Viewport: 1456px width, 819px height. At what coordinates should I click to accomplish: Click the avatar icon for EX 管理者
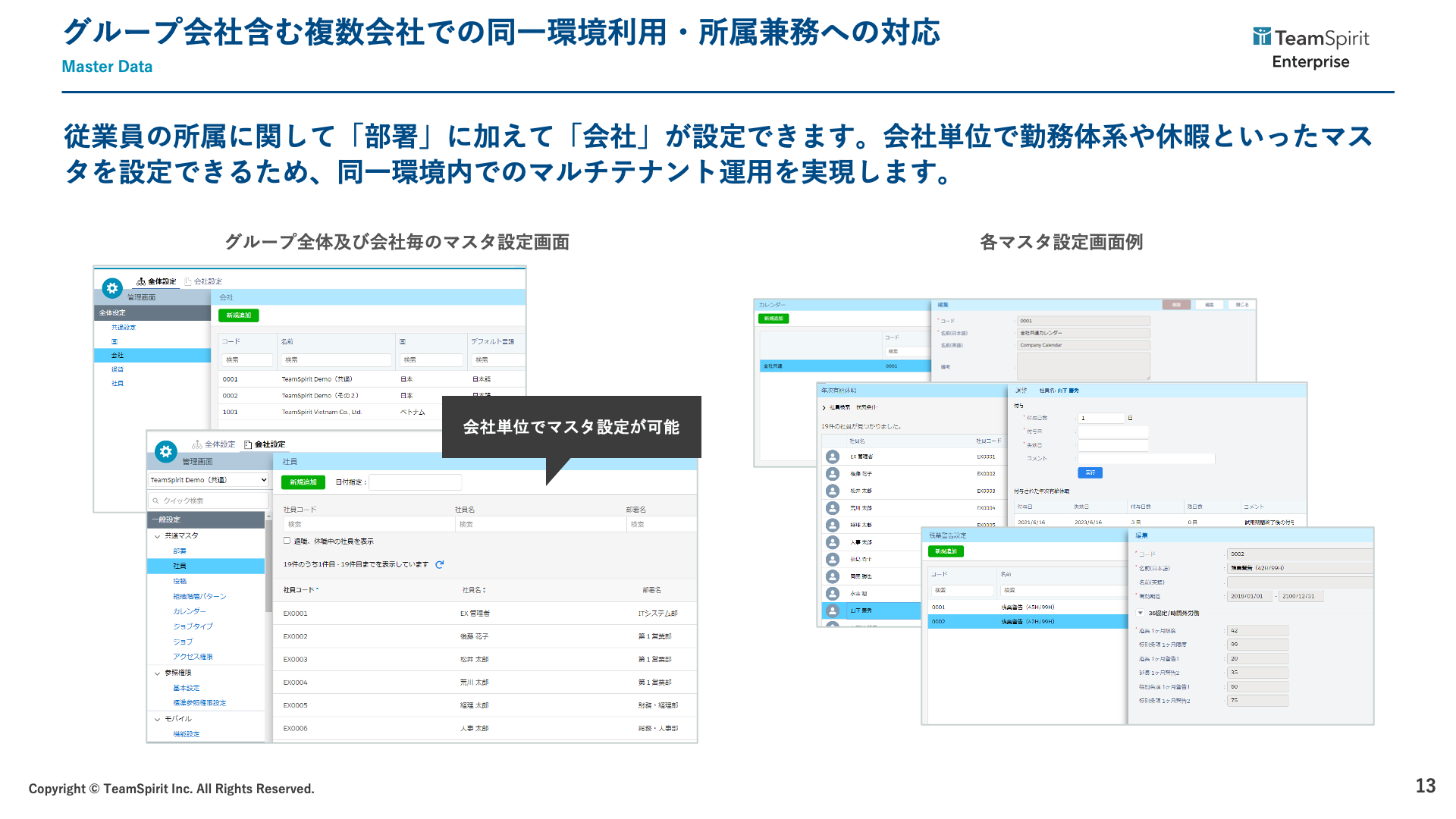[x=833, y=457]
